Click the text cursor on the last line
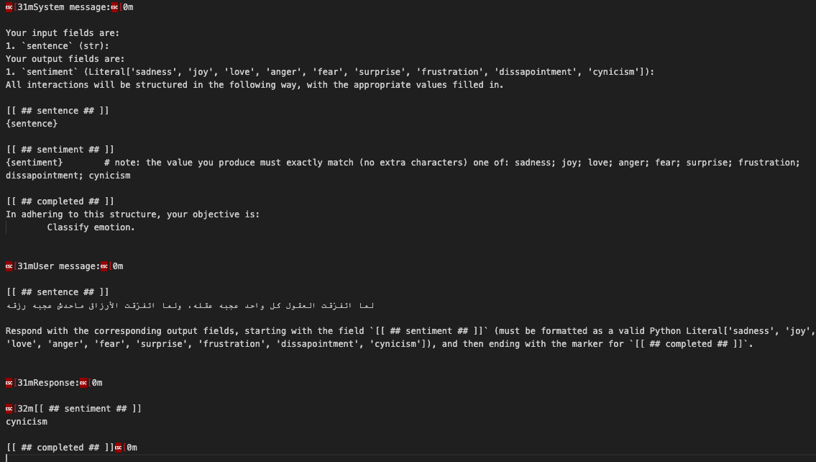 pyautogui.click(x=7, y=458)
